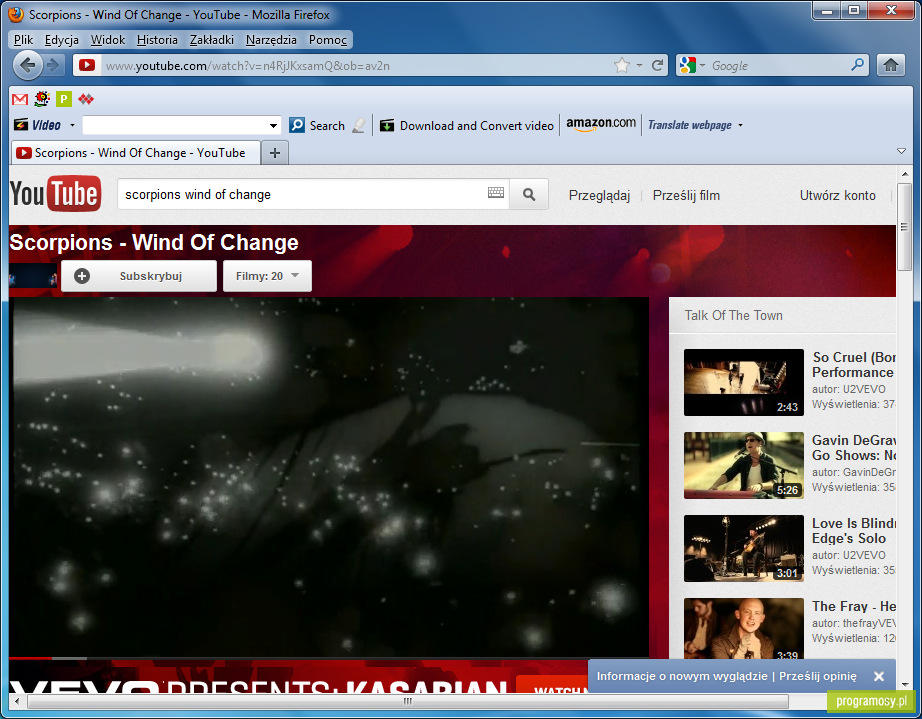Open the Plik menu

[x=24, y=40]
